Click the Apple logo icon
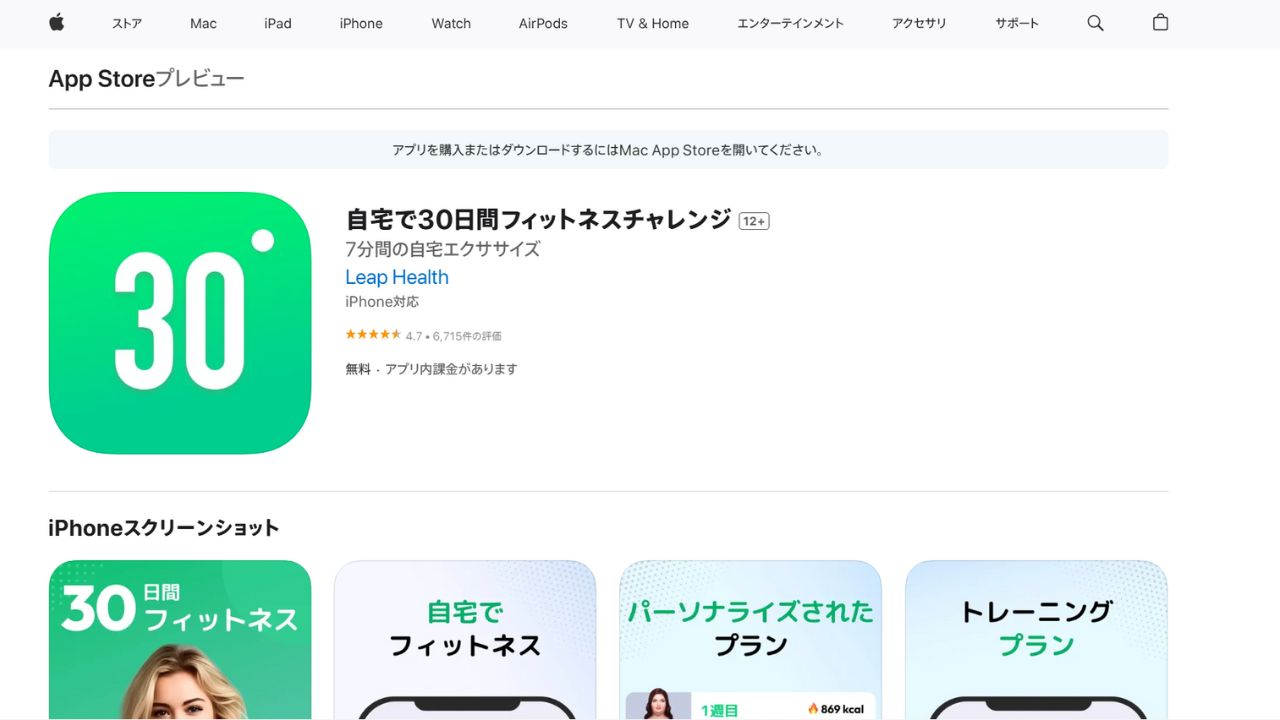 (x=56, y=22)
